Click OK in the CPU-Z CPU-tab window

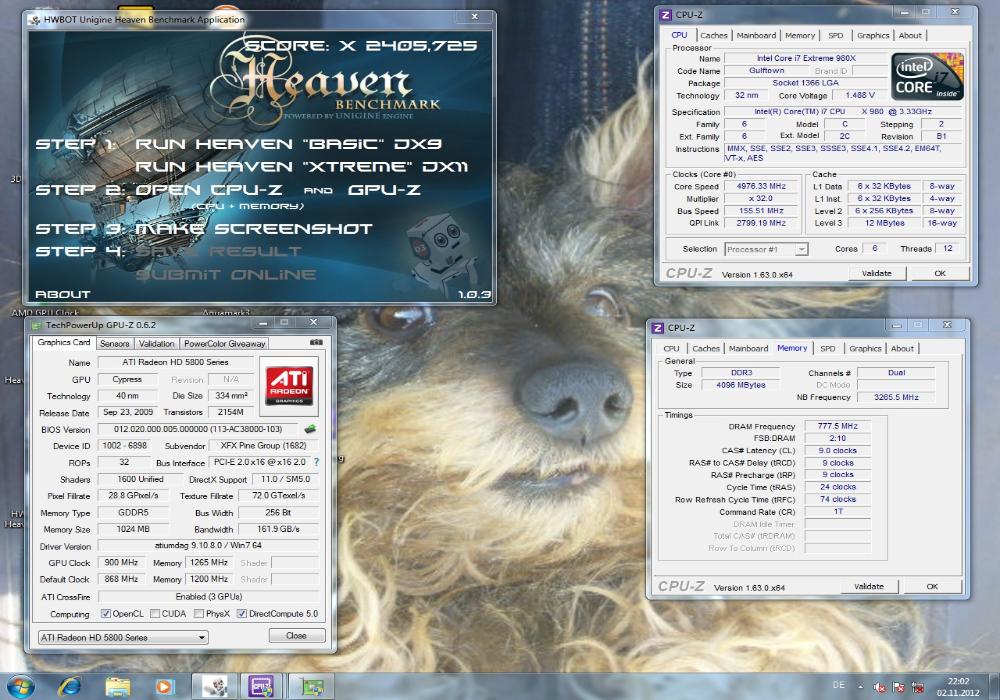coord(939,273)
